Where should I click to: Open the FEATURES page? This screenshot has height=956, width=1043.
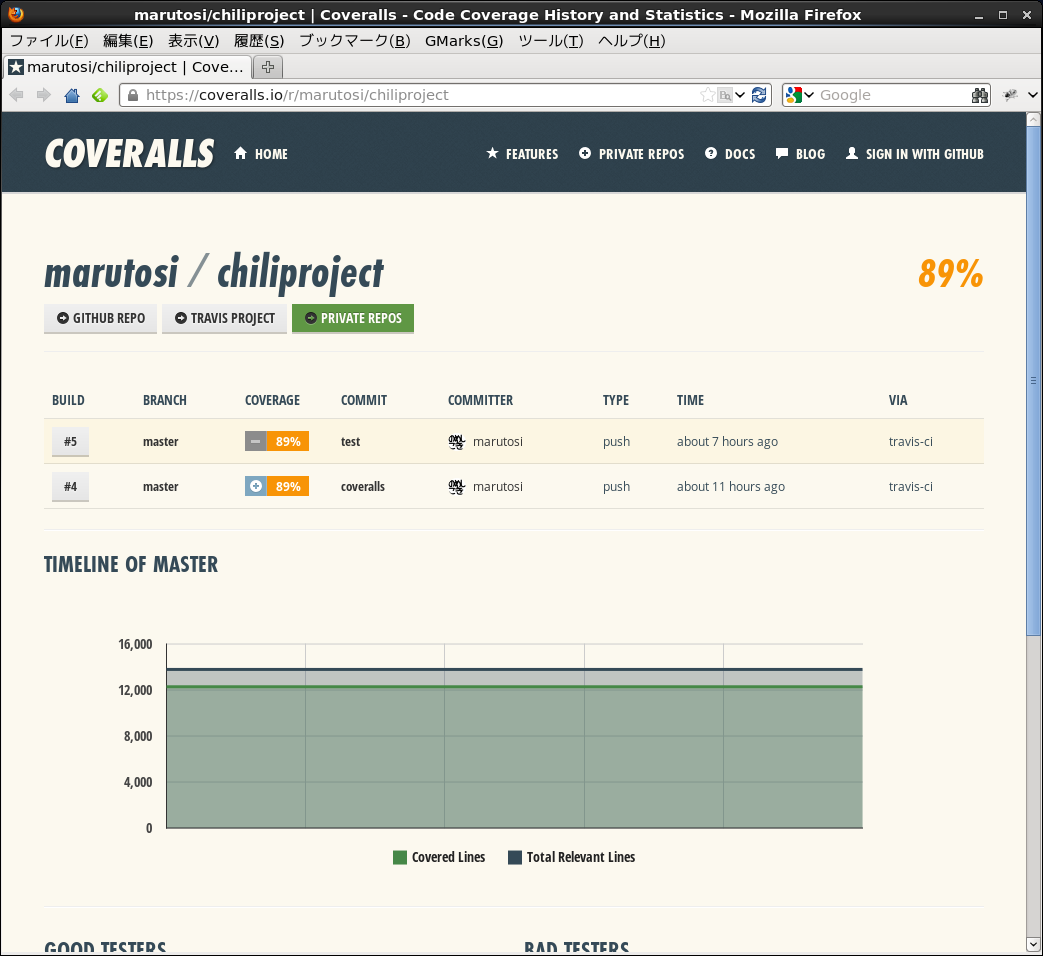pyautogui.click(x=522, y=154)
